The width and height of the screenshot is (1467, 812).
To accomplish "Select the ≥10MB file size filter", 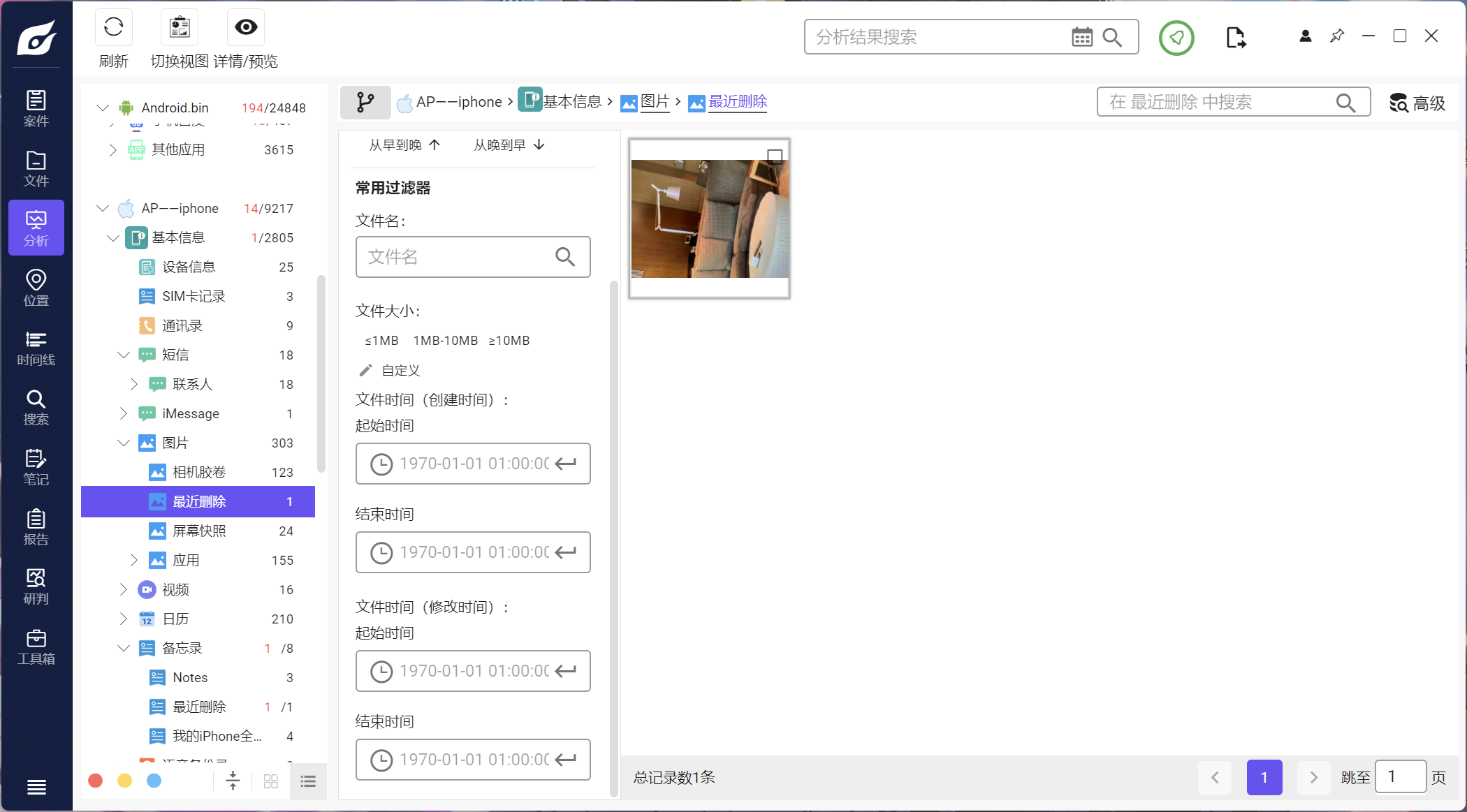I will pyautogui.click(x=509, y=341).
